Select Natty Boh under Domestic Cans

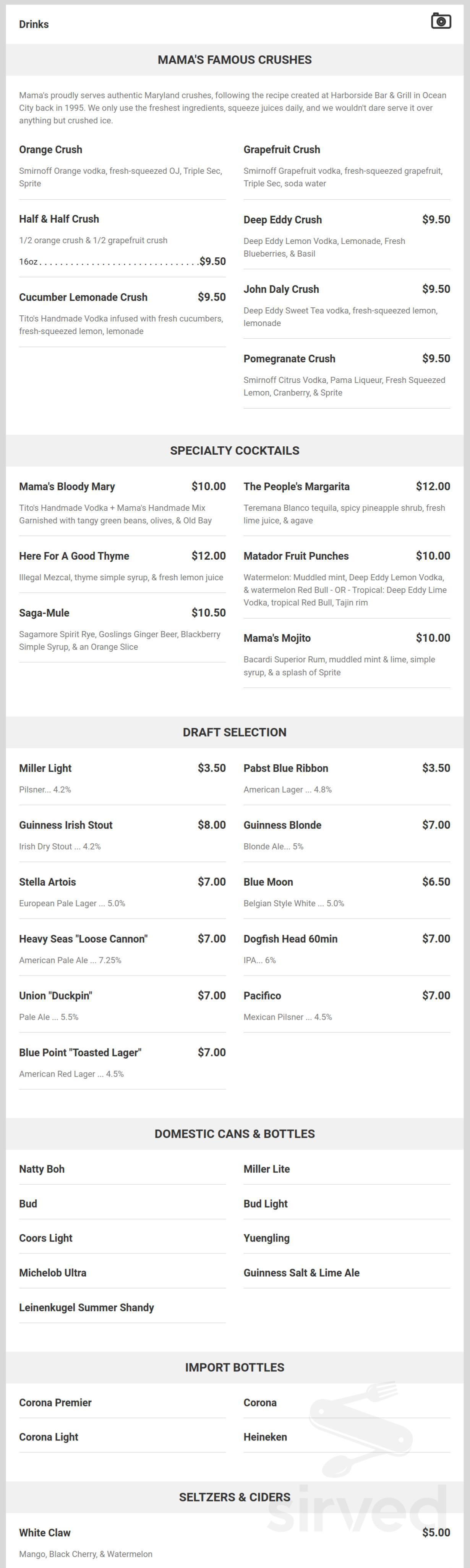pyautogui.click(x=41, y=1169)
